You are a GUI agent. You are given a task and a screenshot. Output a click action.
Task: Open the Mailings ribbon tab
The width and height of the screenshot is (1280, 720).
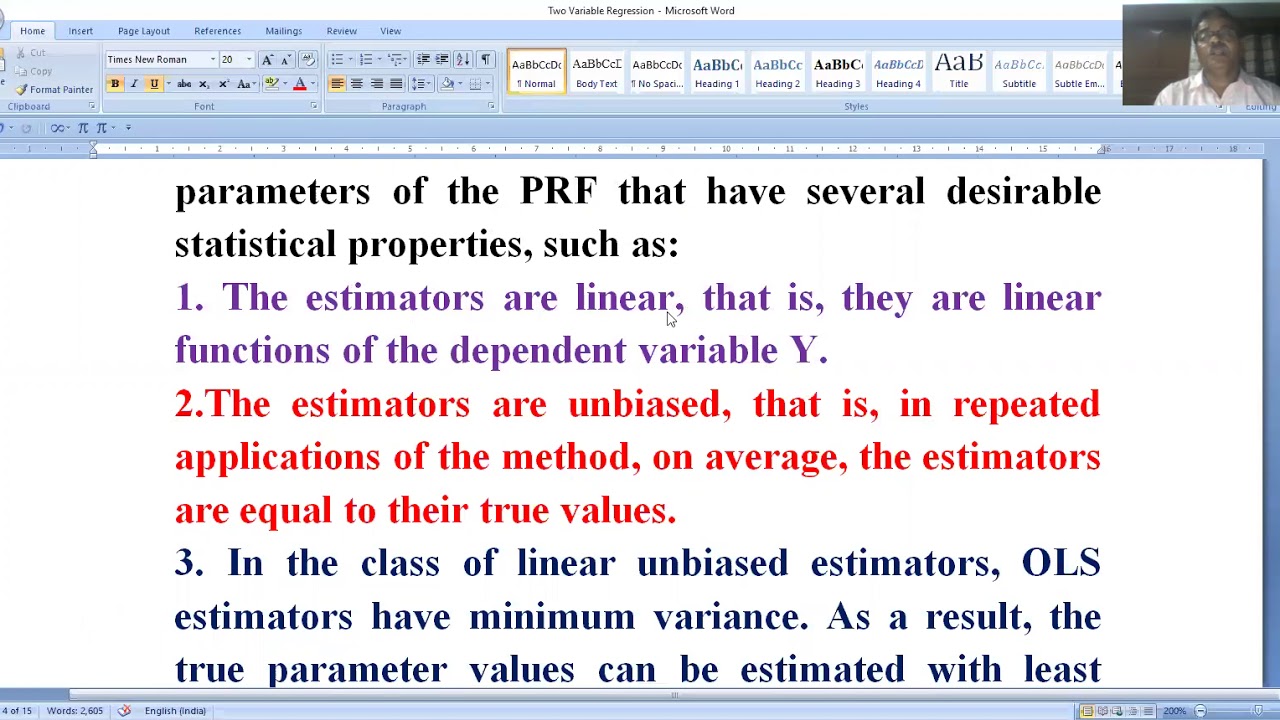(283, 31)
